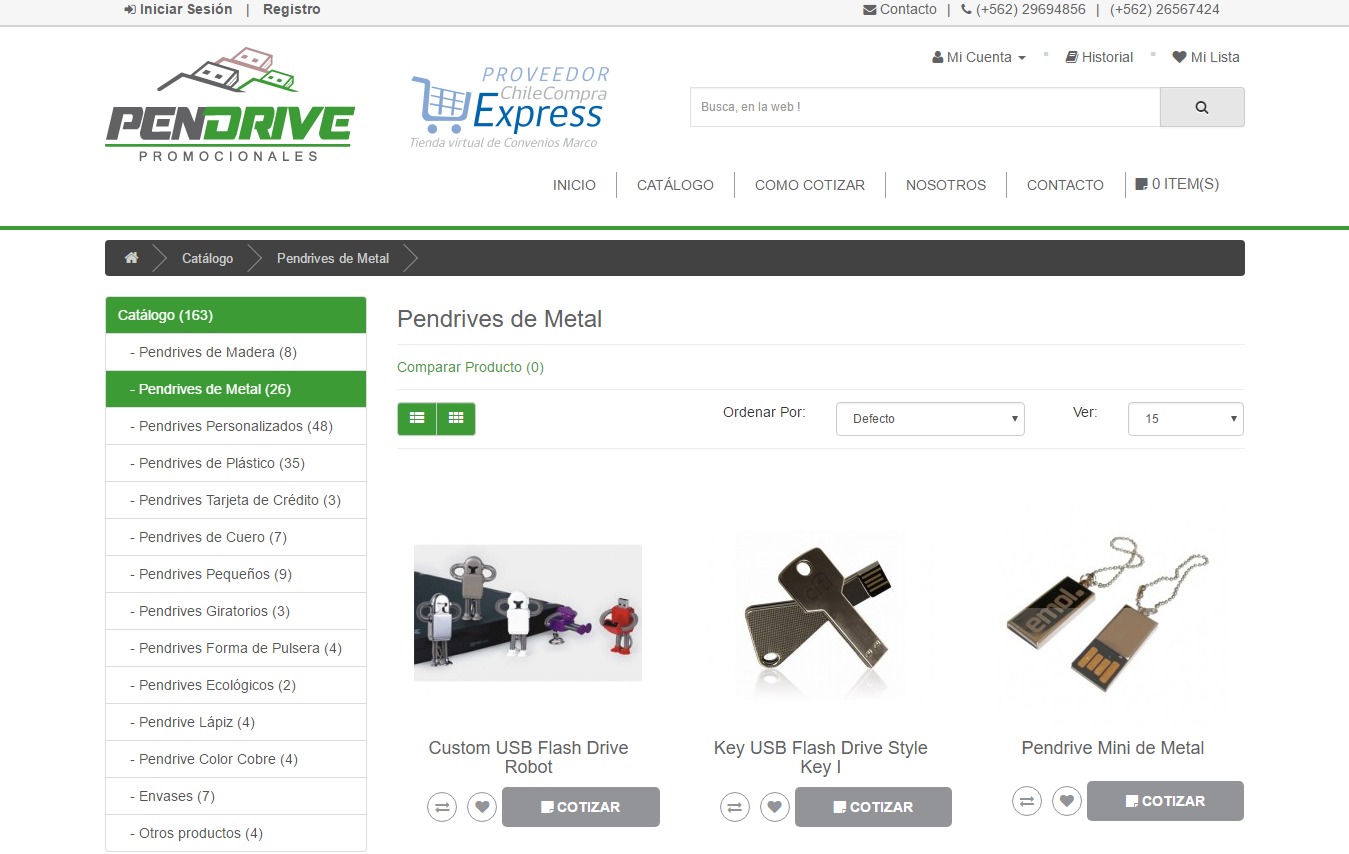The image size is (1349, 854).
Task: Switch to list view layout
Action: tap(417, 419)
